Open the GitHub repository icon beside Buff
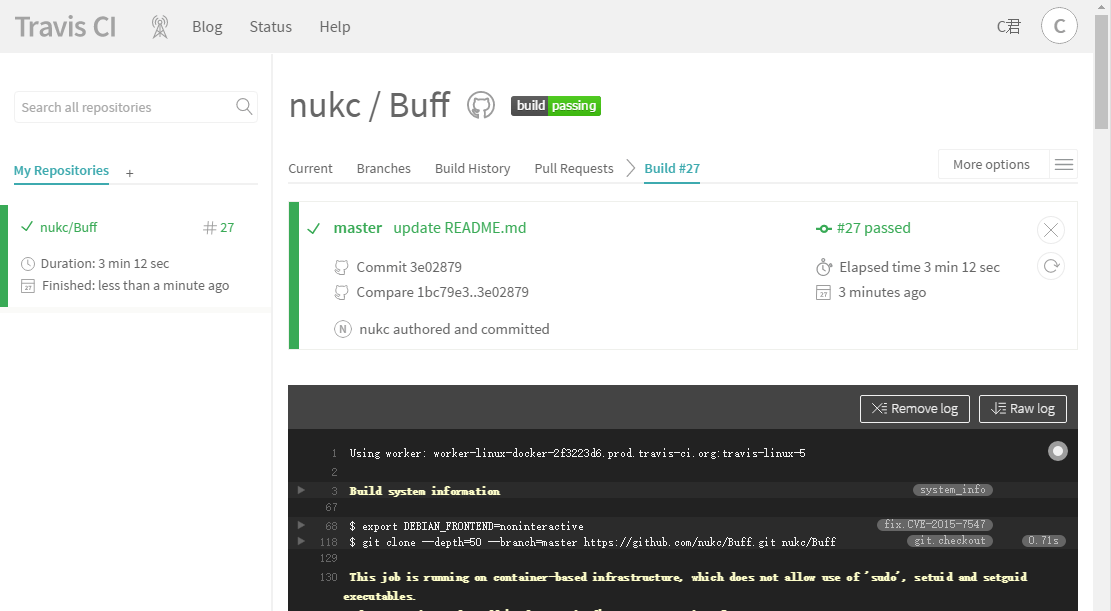This screenshot has width=1111, height=611. click(481, 106)
